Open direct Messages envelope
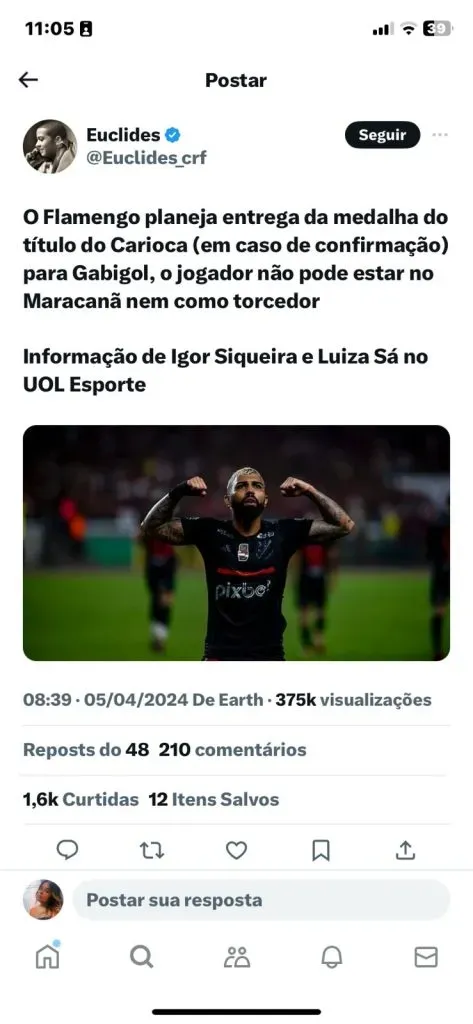 click(x=426, y=957)
